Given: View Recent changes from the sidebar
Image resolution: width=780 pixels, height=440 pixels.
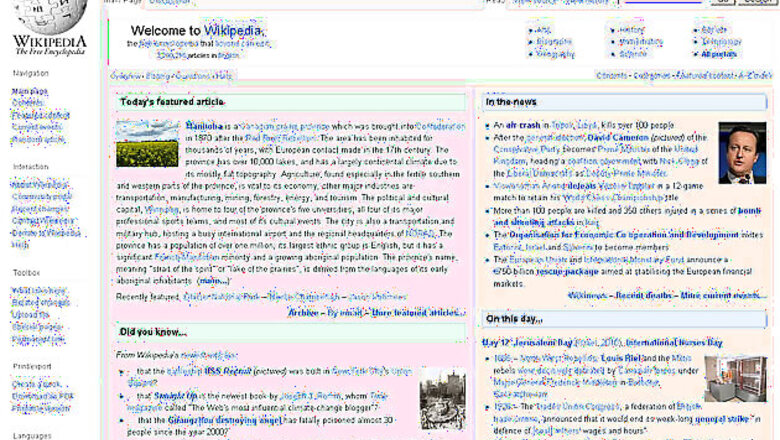Looking at the screenshot, I should pos(40,209).
